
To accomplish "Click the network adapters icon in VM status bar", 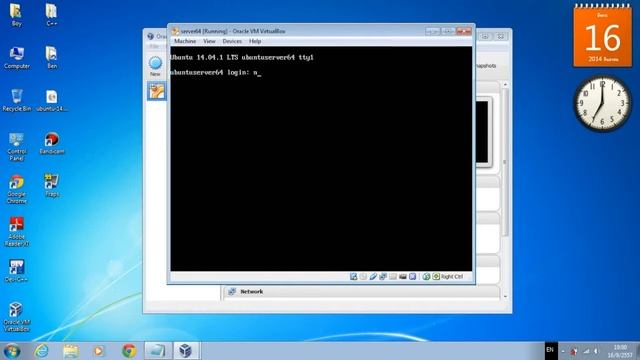I will [383, 276].
